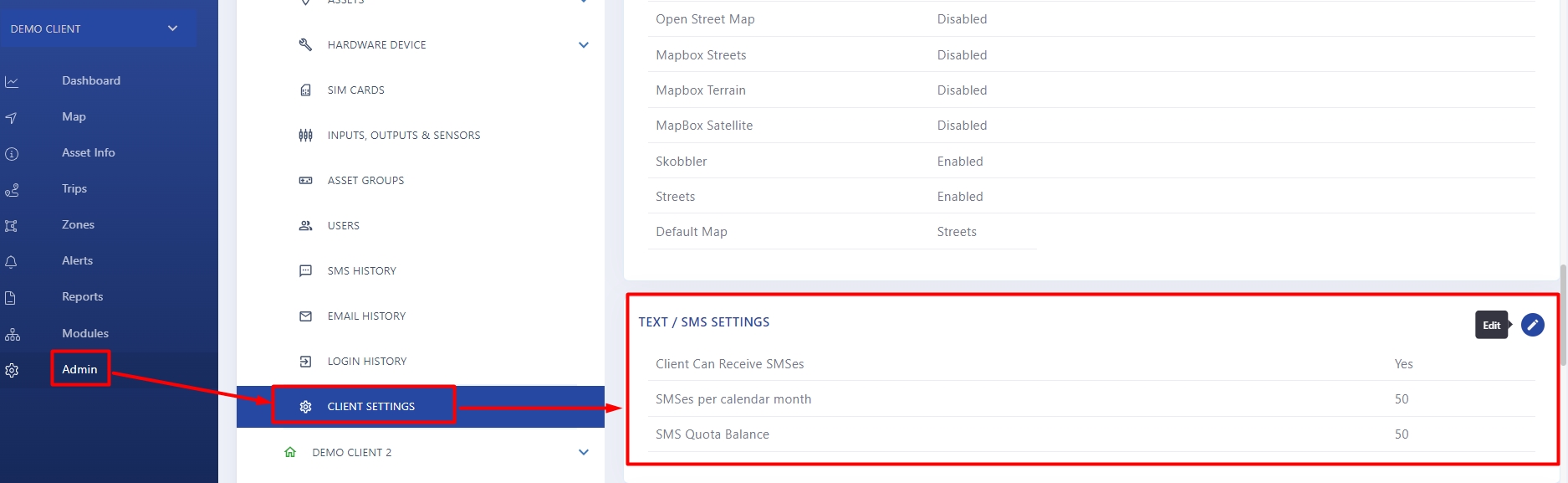Screen dimensions: 1568x483
Task: Open the DEMO CLIENT dropdown selector
Action: (98, 28)
